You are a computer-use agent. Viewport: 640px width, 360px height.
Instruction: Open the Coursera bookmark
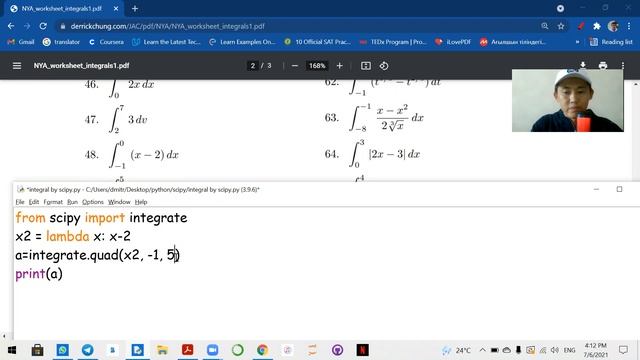[106, 42]
